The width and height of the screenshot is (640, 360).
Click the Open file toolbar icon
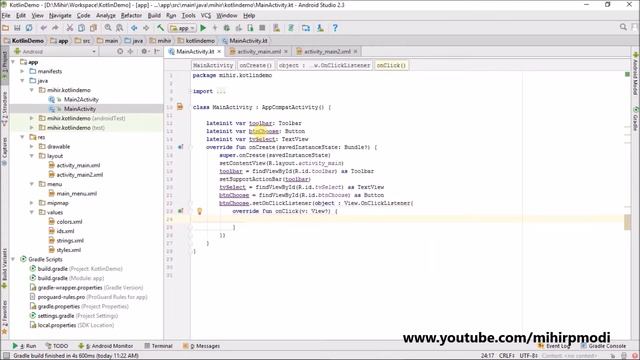[6, 28]
